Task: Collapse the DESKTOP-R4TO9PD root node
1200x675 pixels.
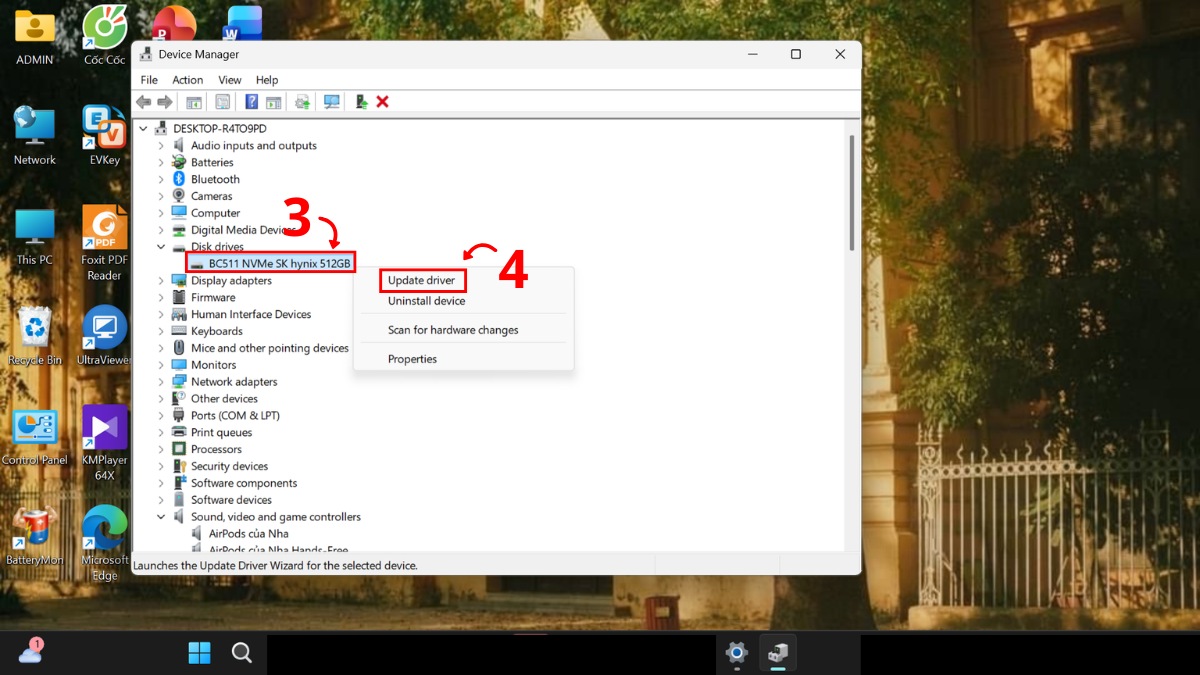Action: [144, 129]
